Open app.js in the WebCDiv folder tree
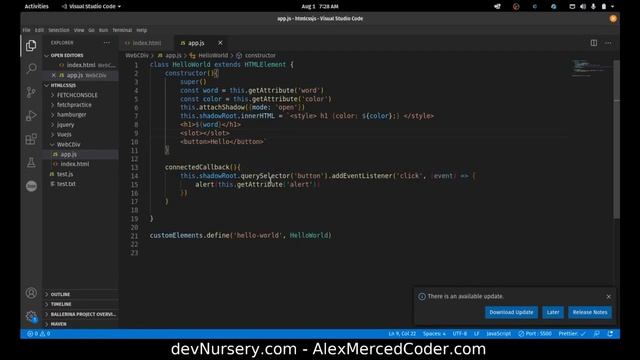Screen dimensions: 640x360 point(69,154)
